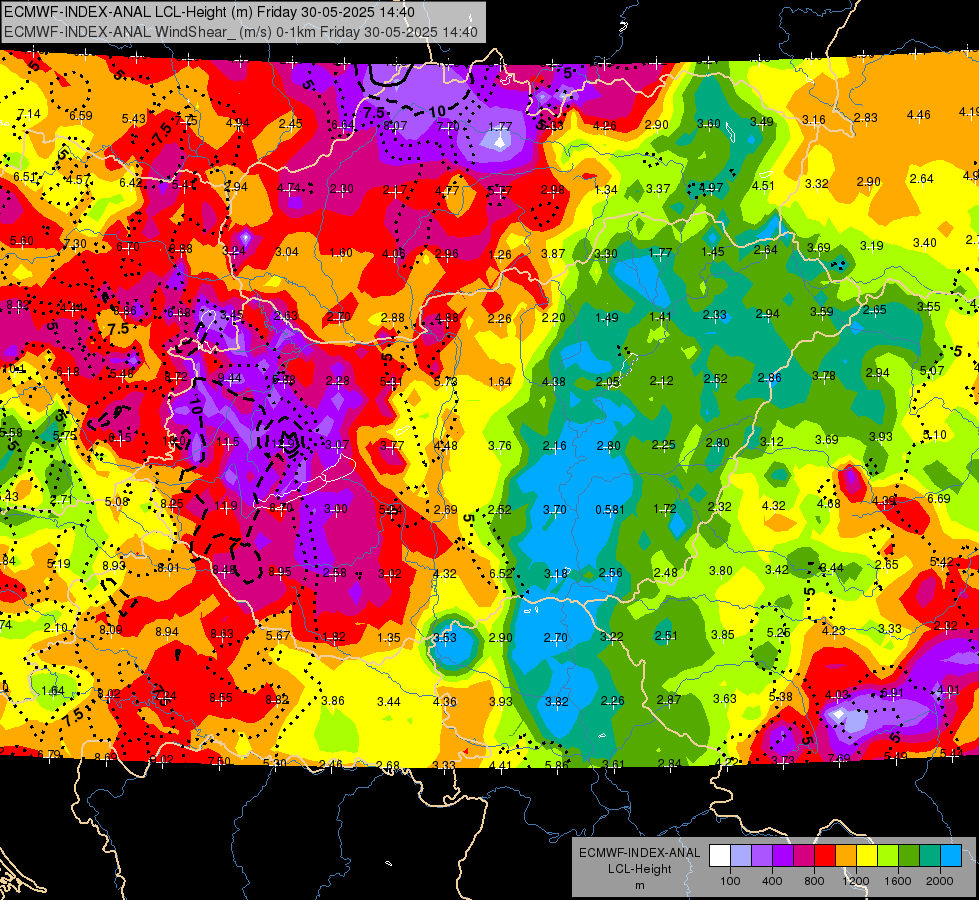Click the wind shear value 3.04
Viewport: 979px width, 900px height.
(x=287, y=252)
